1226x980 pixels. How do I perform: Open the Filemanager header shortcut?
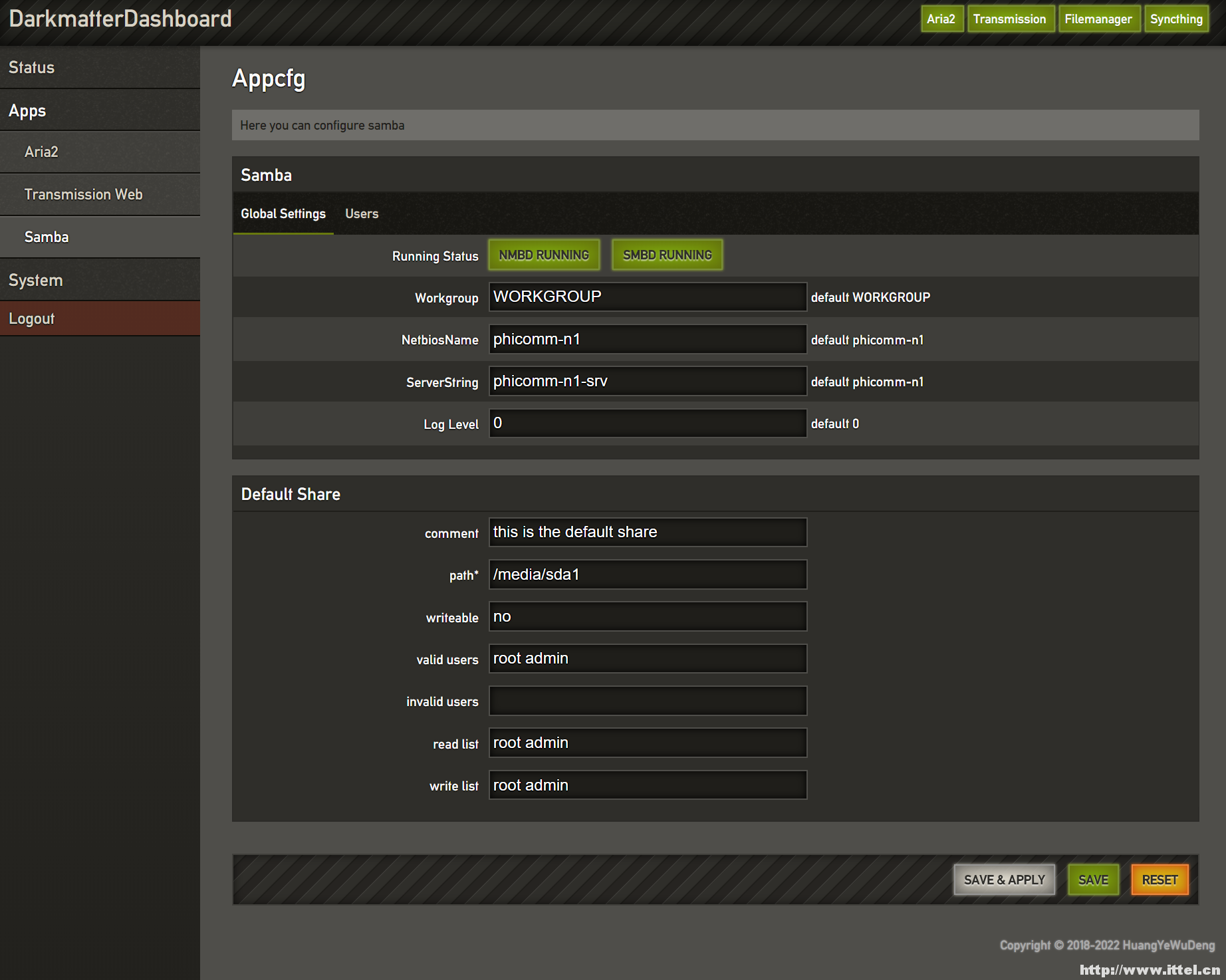(x=1098, y=19)
